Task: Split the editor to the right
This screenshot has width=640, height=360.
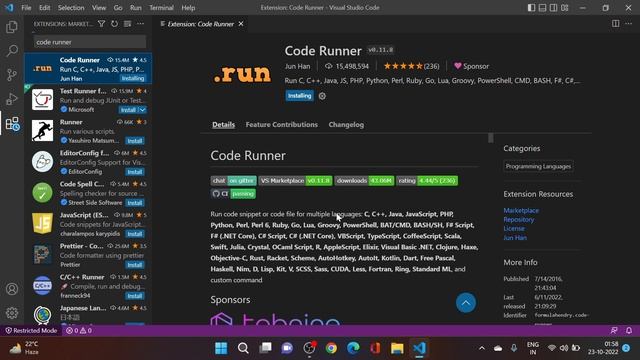Action: pyautogui.click(x=616, y=24)
